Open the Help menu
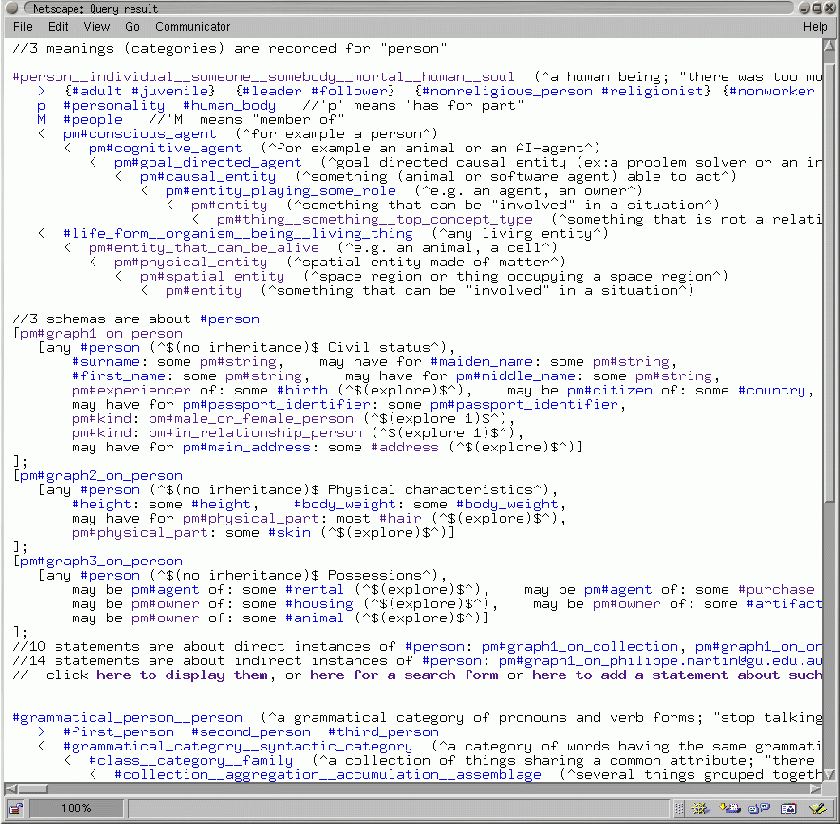Image resolution: width=840 pixels, height=824 pixels. (815, 27)
